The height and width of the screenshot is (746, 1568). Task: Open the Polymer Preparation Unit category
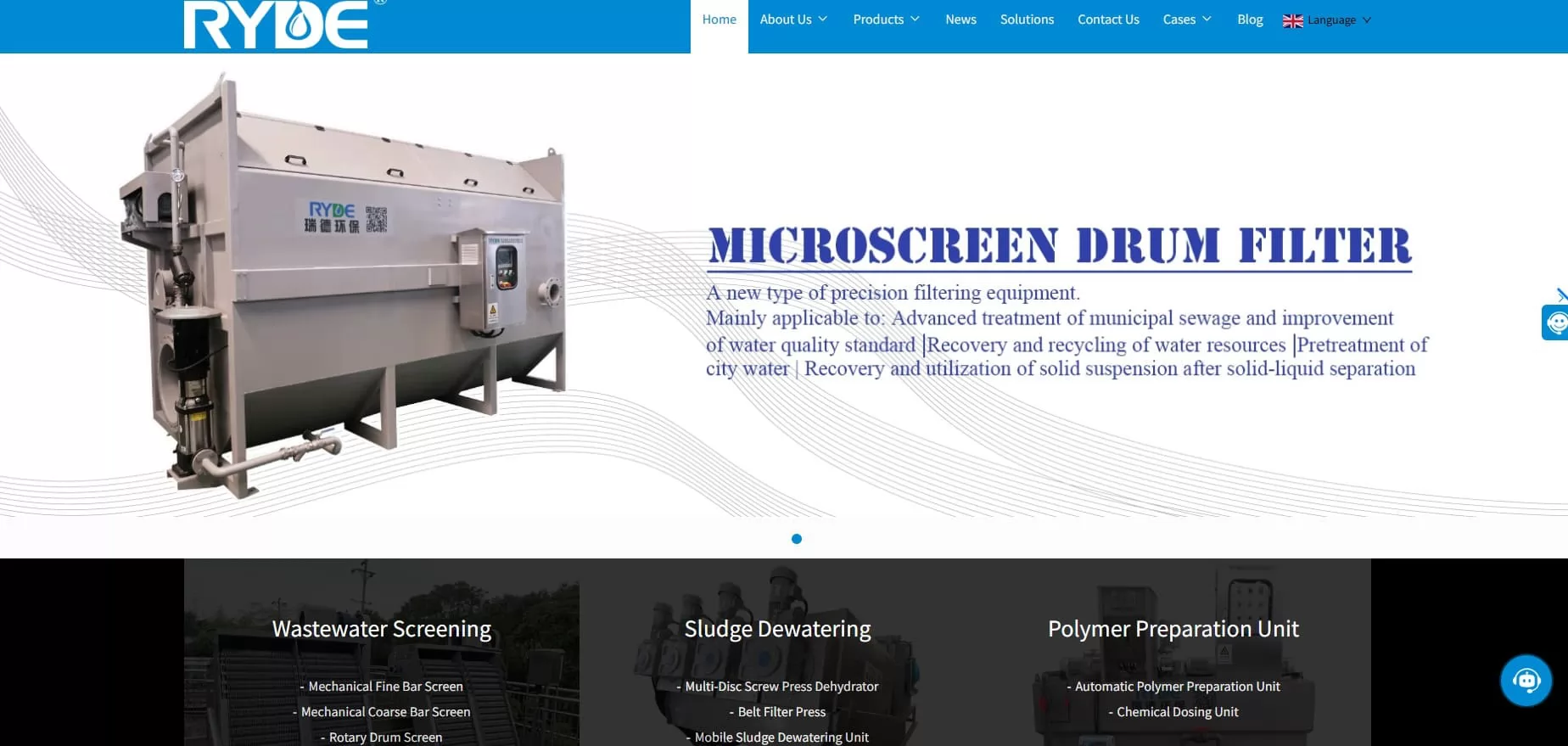1173,629
